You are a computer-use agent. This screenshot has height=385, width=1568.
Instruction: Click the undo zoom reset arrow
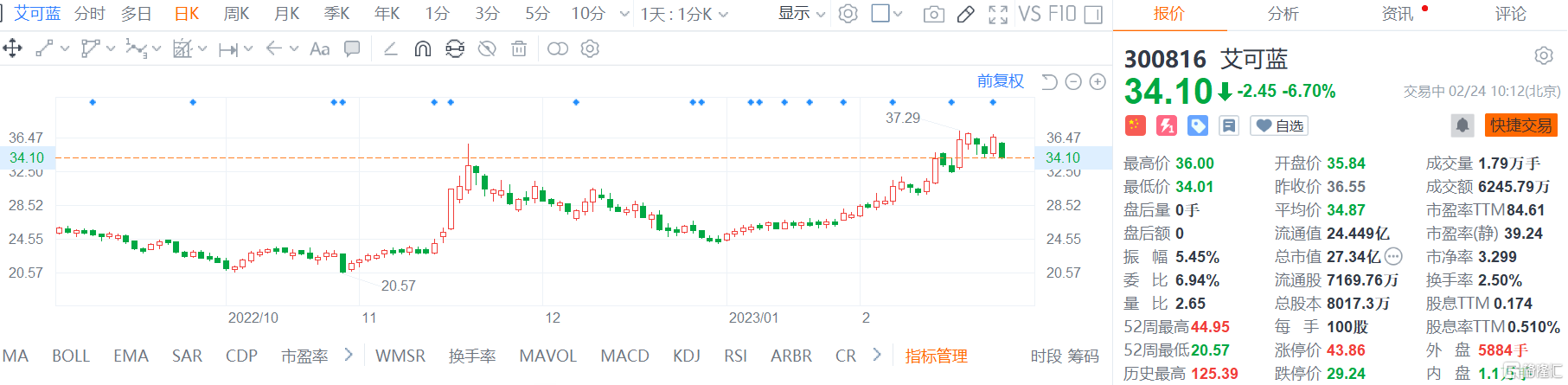point(1049,81)
